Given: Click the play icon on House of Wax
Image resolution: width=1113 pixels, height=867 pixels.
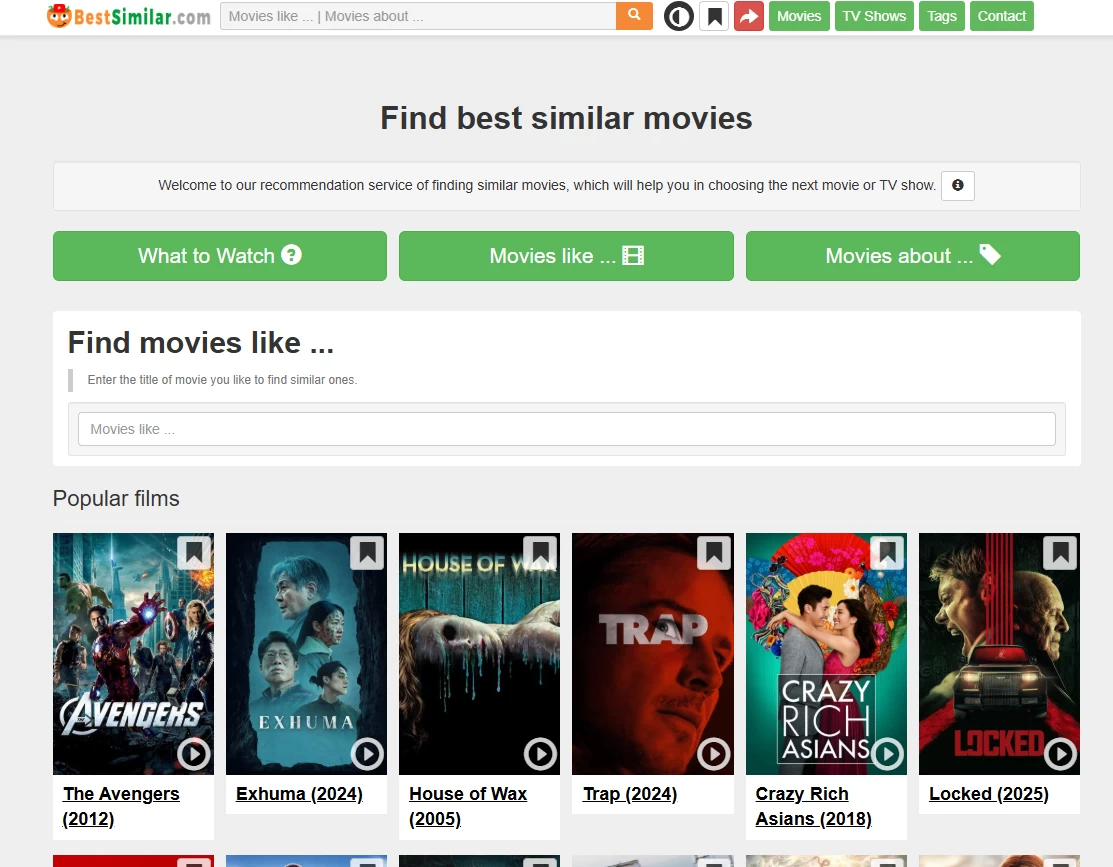Looking at the screenshot, I should [x=540, y=754].
